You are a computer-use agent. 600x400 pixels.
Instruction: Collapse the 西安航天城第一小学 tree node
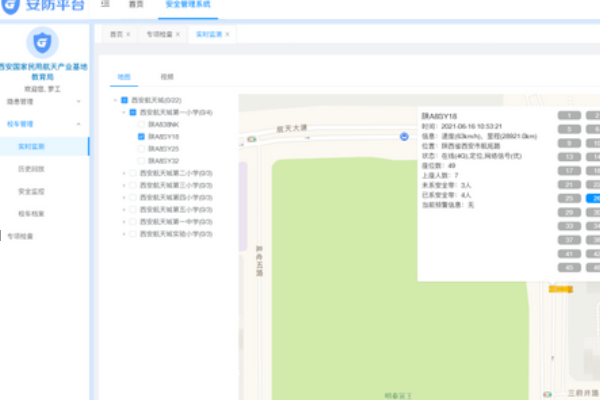pyautogui.click(x=123, y=113)
